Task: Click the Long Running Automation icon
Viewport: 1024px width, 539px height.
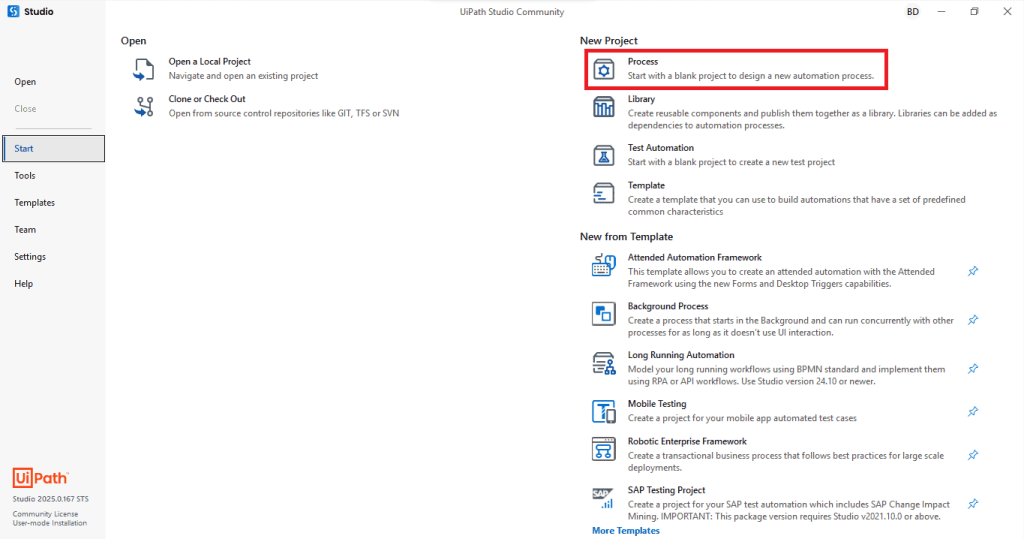Action: [603, 362]
